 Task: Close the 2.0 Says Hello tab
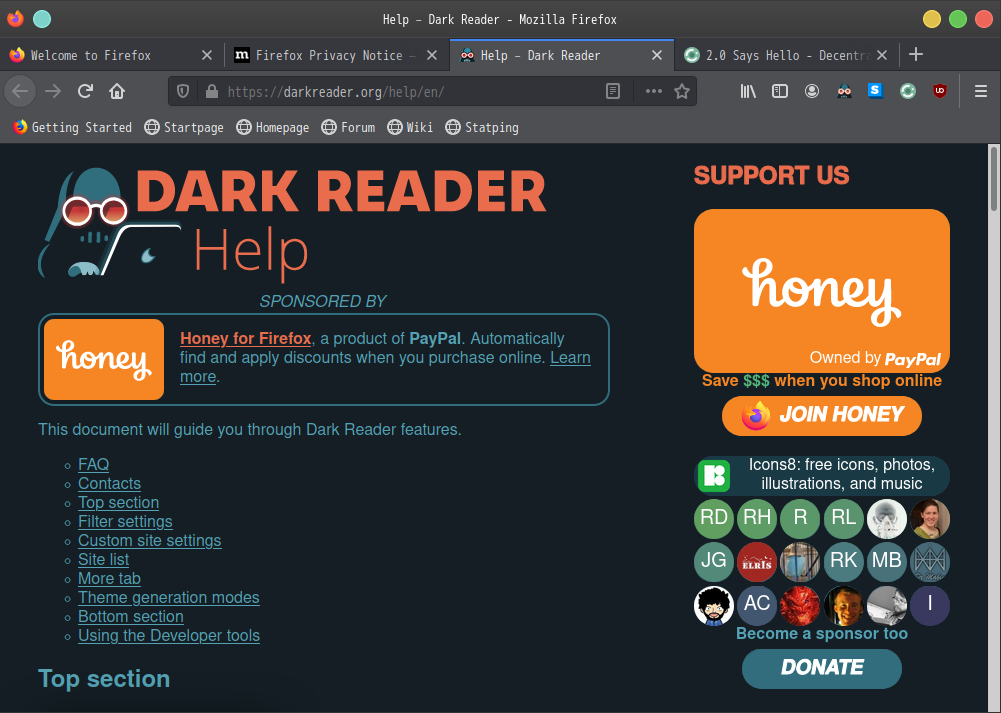[x=882, y=56]
